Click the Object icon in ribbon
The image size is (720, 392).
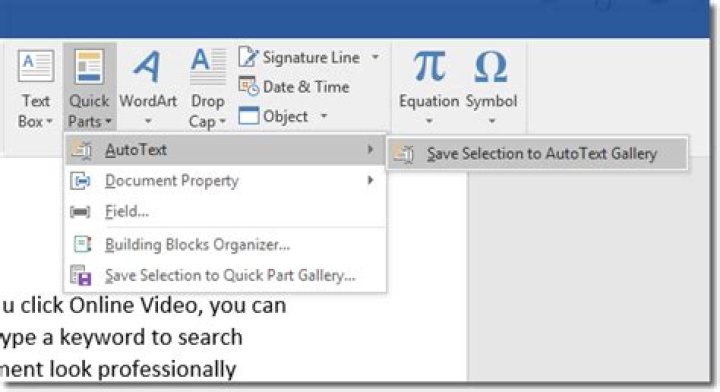click(x=248, y=116)
